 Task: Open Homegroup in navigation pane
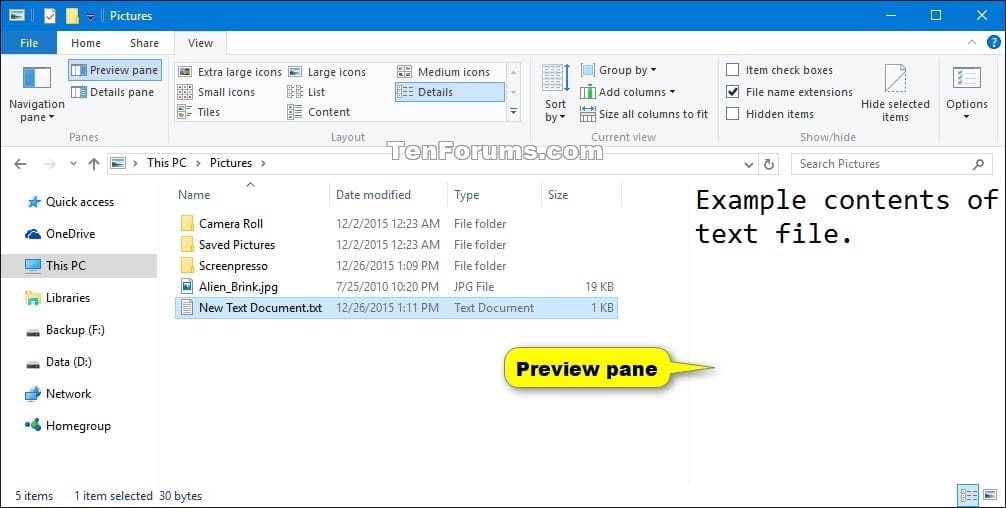click(x=67, y=426)
